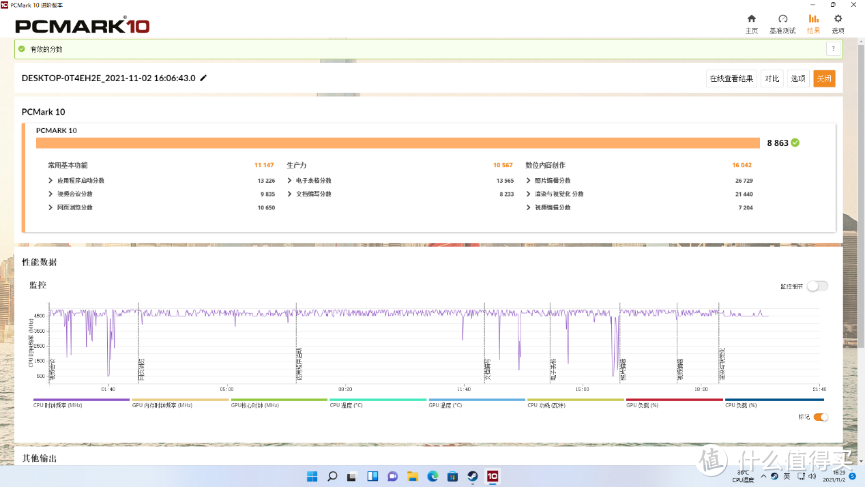This screenshot has width=865, height=487.
Task: Open Task View in the taskbar
Action: coord(352,476)
